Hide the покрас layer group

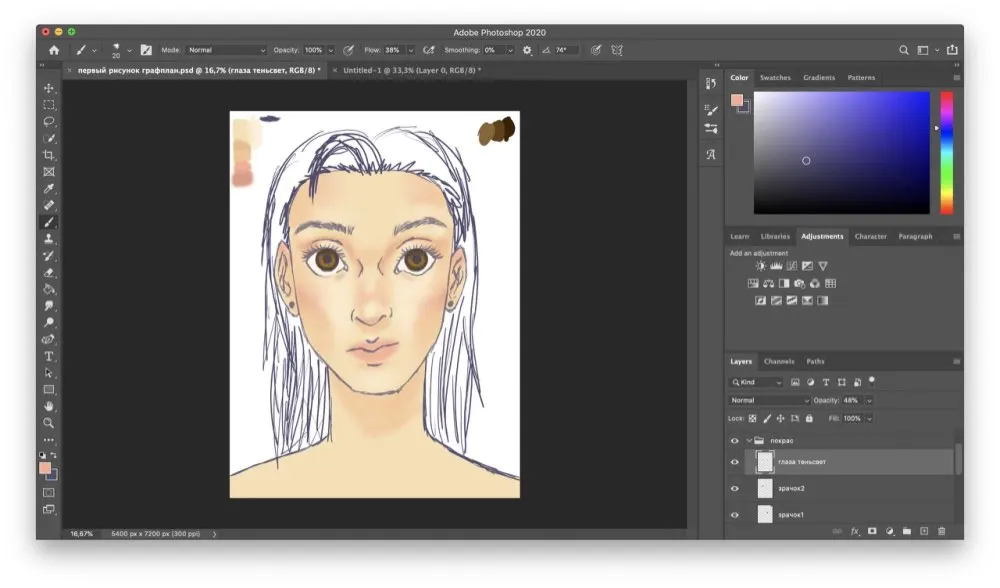735,440
